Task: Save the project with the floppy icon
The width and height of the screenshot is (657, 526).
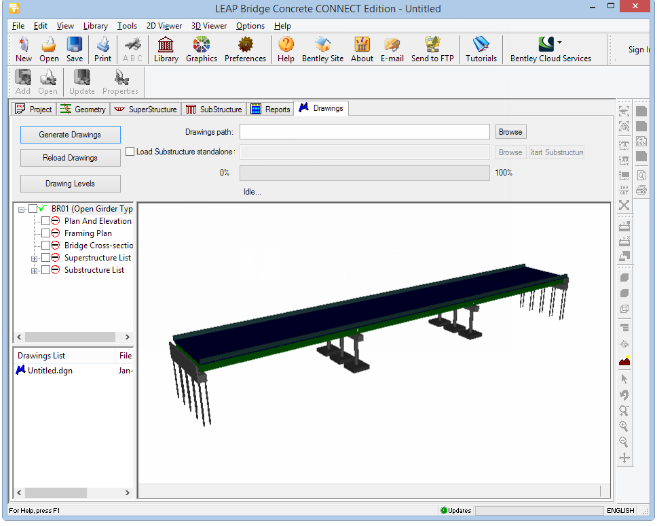Action: [x=75, y=49]
